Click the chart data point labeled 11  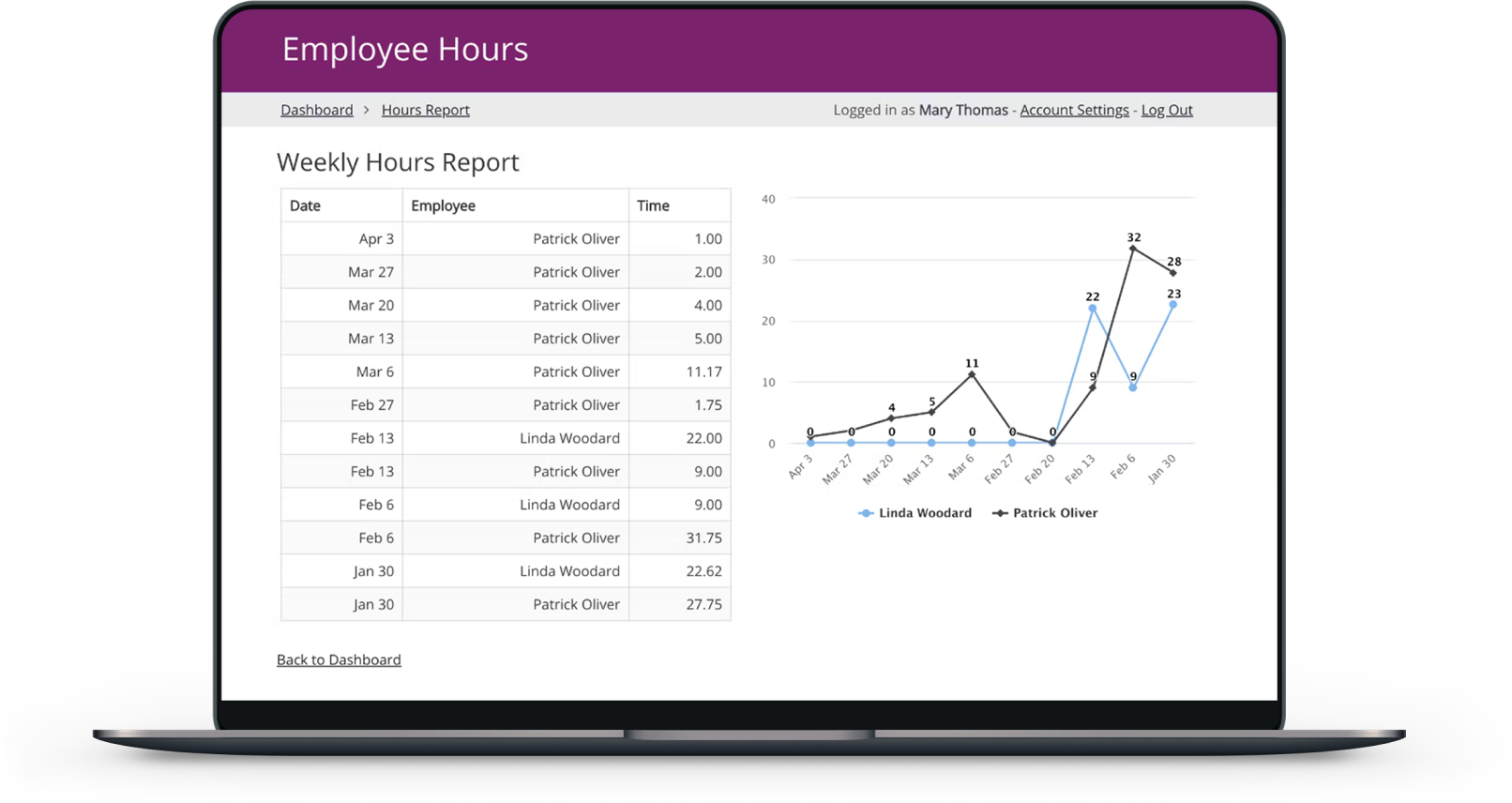coord(972,374)
